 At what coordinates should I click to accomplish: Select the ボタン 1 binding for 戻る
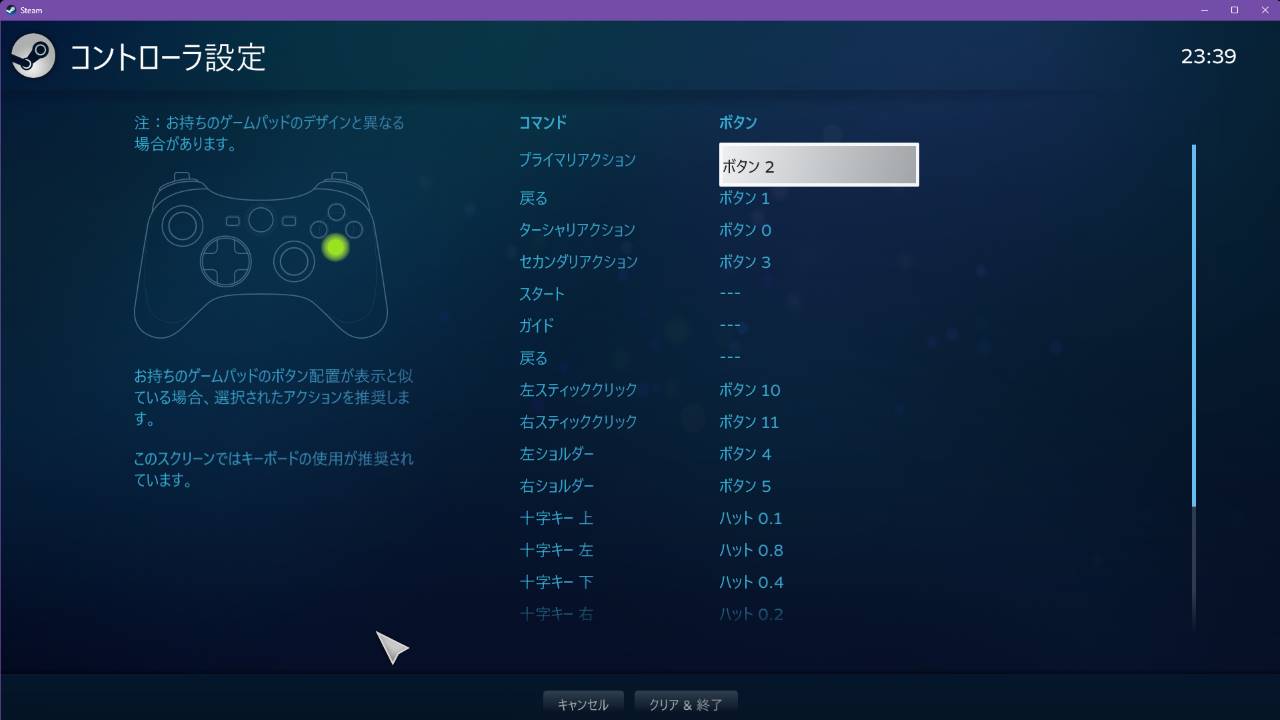click(745, 198)
